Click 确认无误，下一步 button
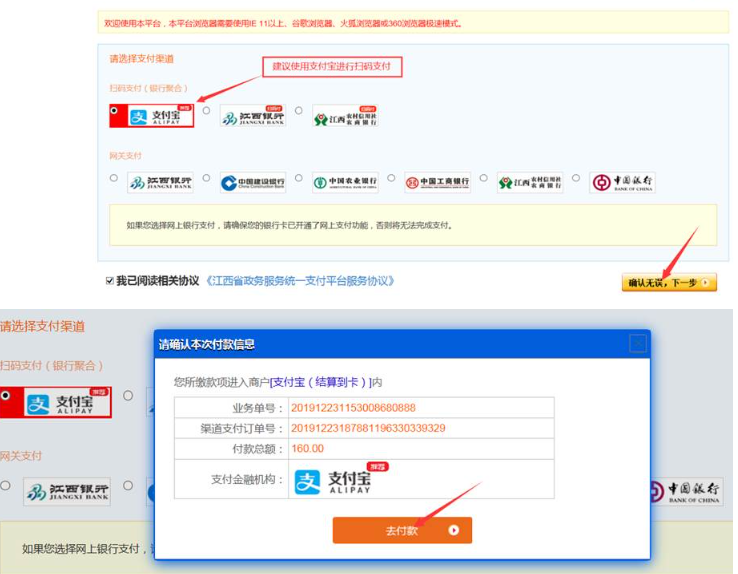 [x=669, y=282]
